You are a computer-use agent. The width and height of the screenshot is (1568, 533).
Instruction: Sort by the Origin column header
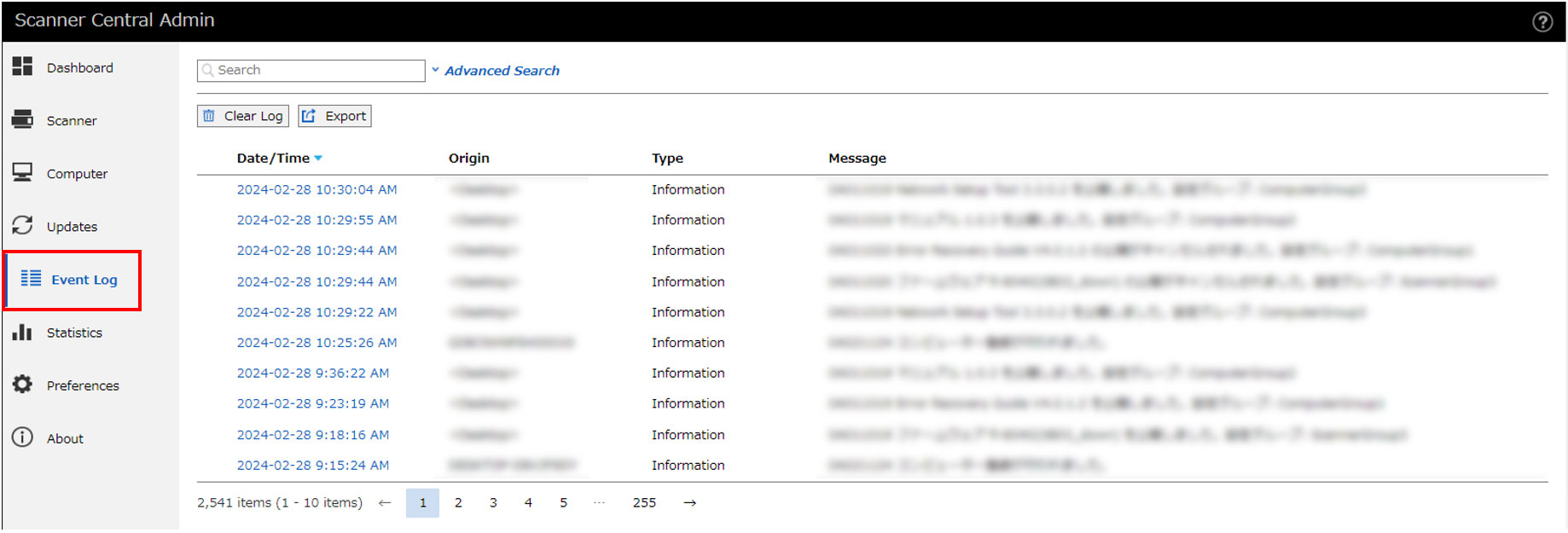tap(469, 158)
